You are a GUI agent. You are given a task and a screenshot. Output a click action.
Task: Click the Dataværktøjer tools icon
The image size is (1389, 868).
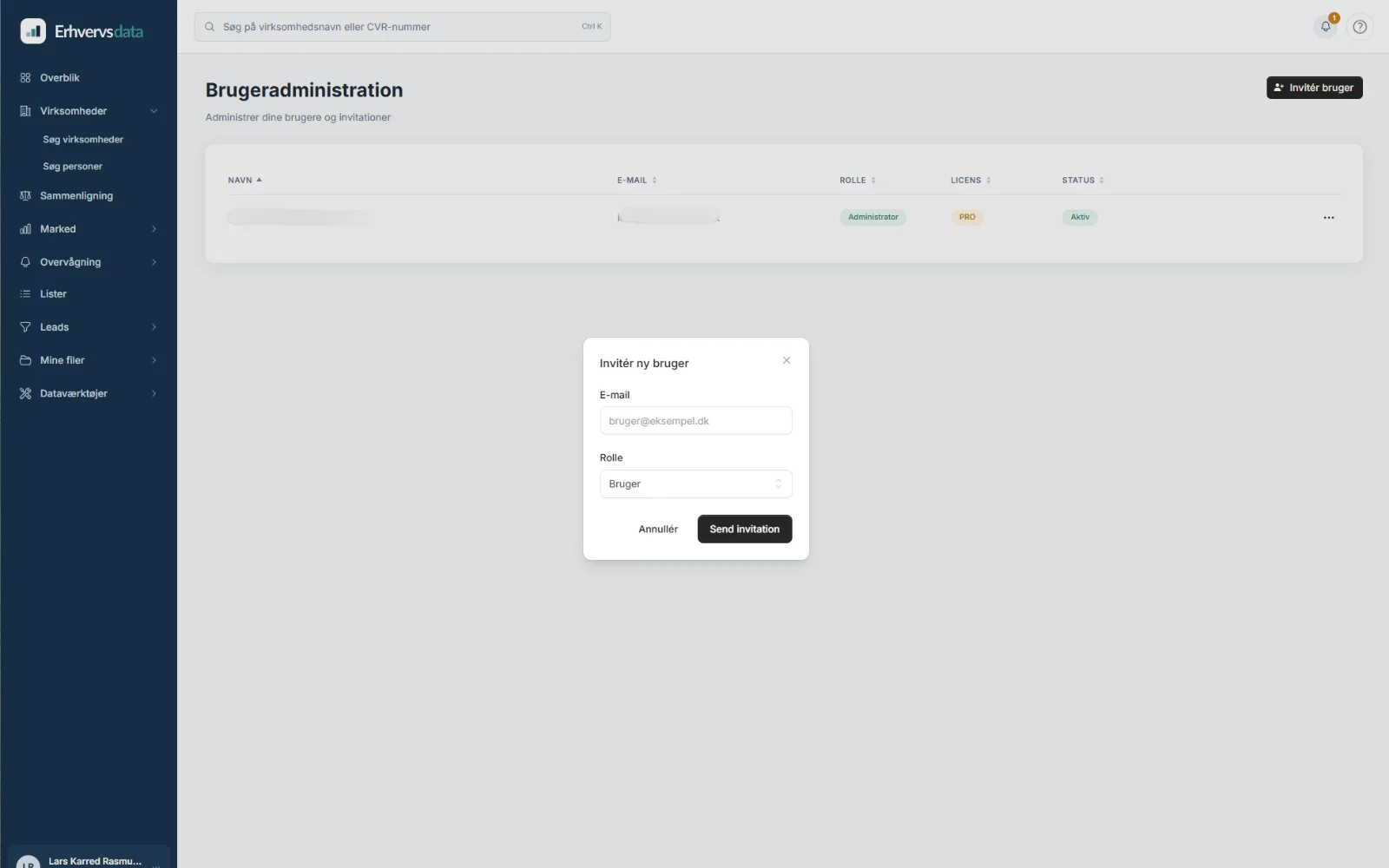(x=25, y=394)
